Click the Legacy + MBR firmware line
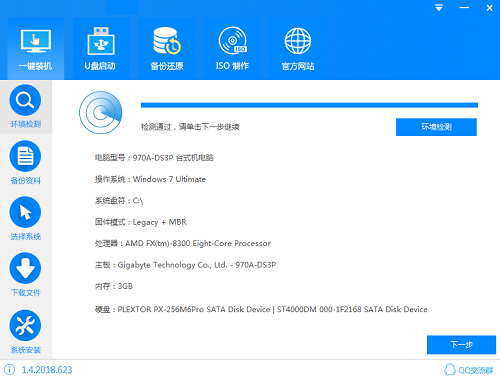 141,222
